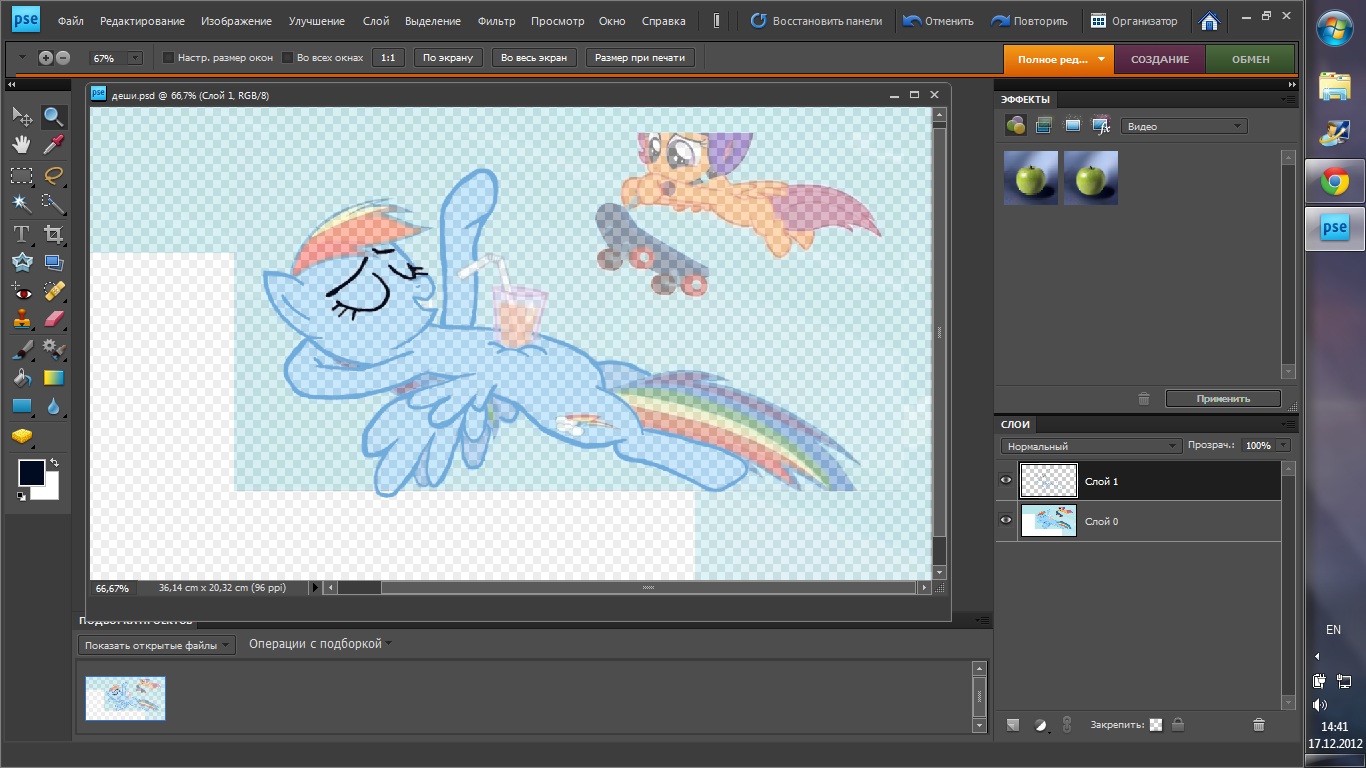Open the Показать открытые файлы dropdown

157,646
